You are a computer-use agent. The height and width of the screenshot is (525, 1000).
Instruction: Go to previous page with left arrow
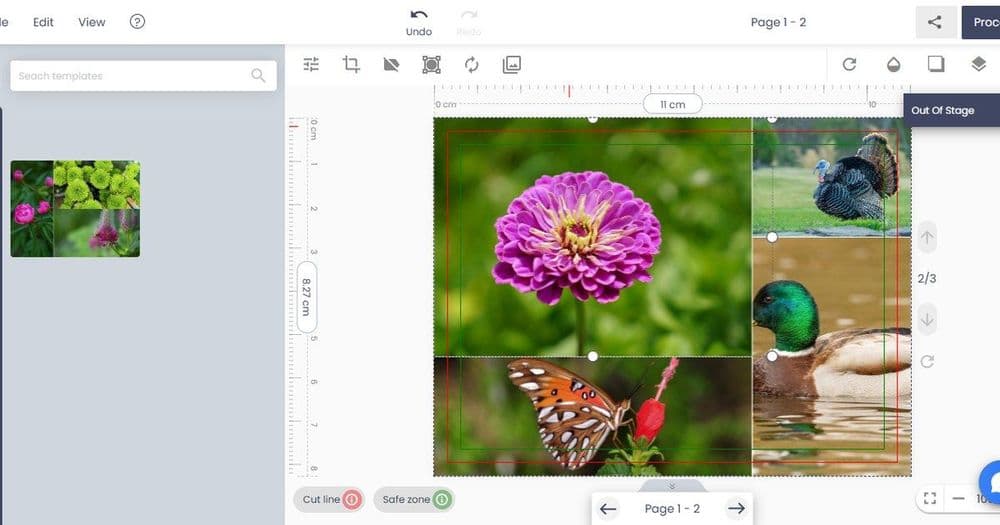pos(608,508)
